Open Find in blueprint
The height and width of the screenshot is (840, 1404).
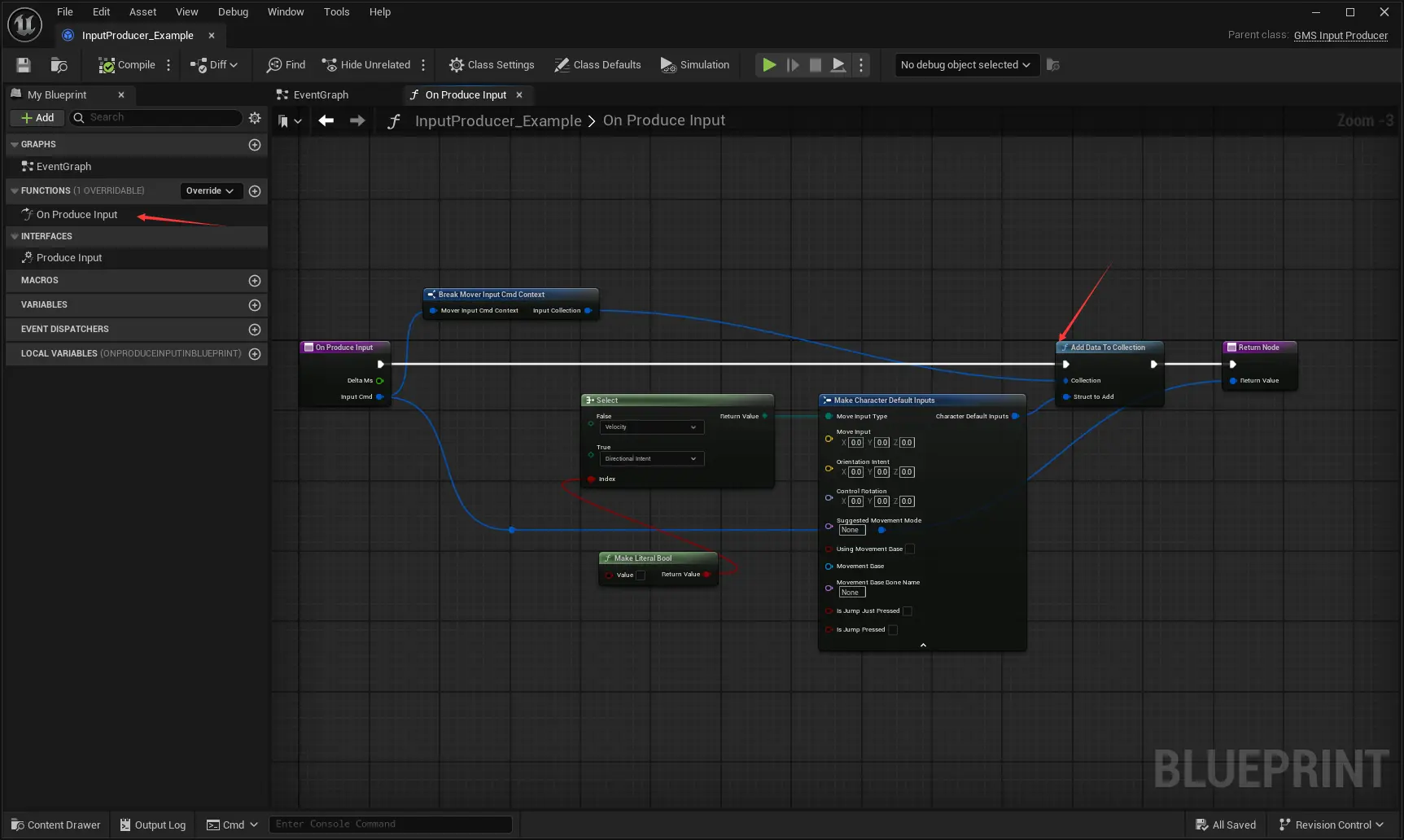tap(286, 65)
